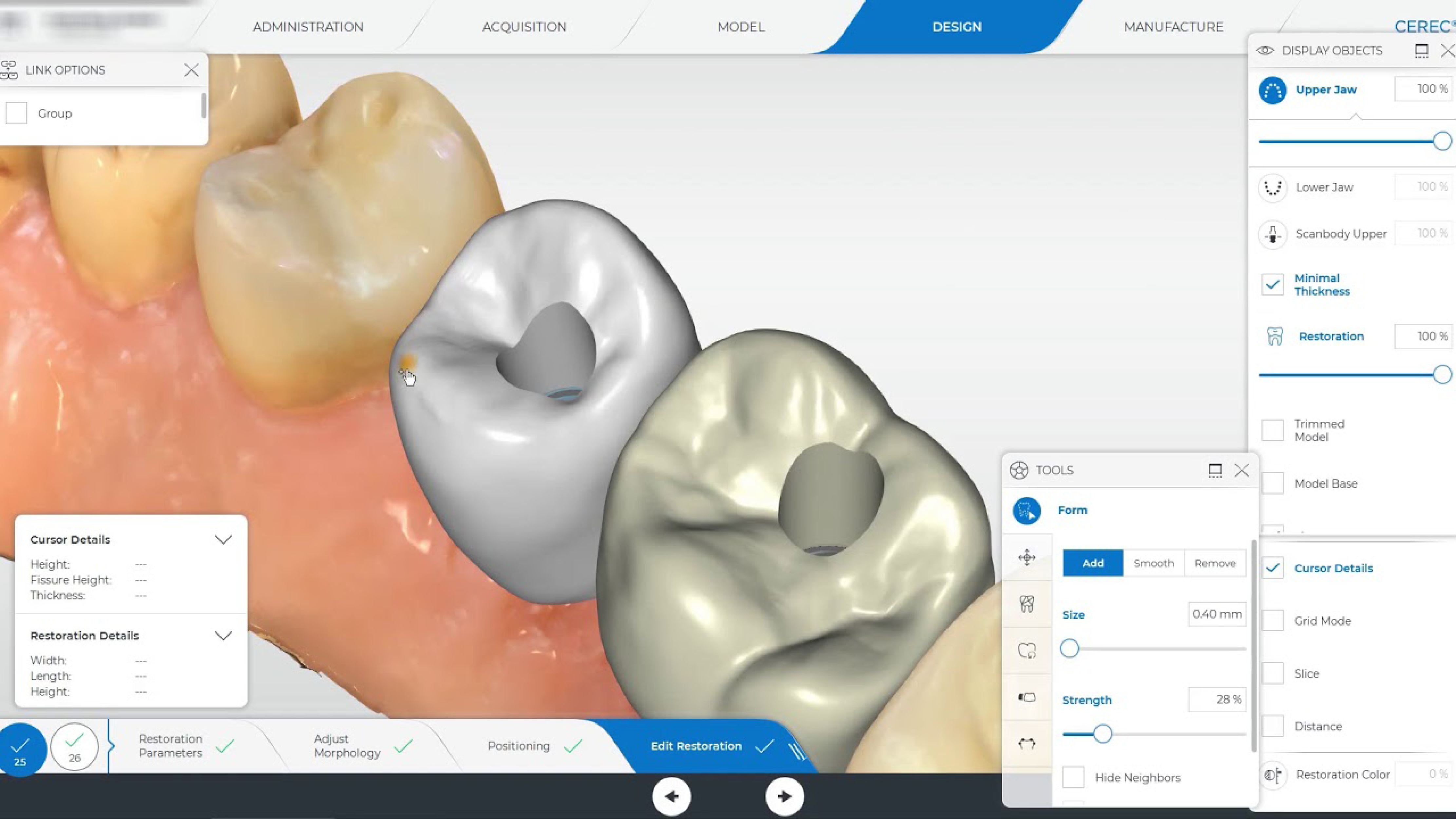This screenshot has height=819, width=1456.
Task: Collapse the Cursor Details section chevron
Action: click(223, 539)
